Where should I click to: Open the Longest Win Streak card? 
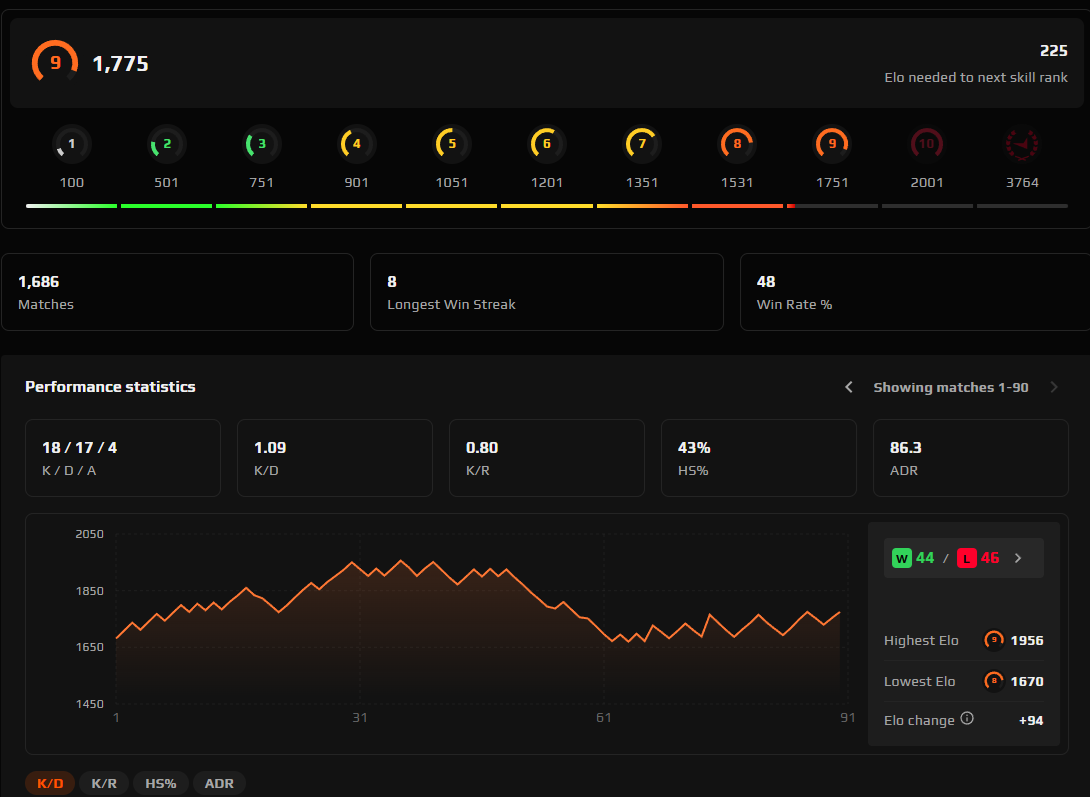[x=547, y=292]
